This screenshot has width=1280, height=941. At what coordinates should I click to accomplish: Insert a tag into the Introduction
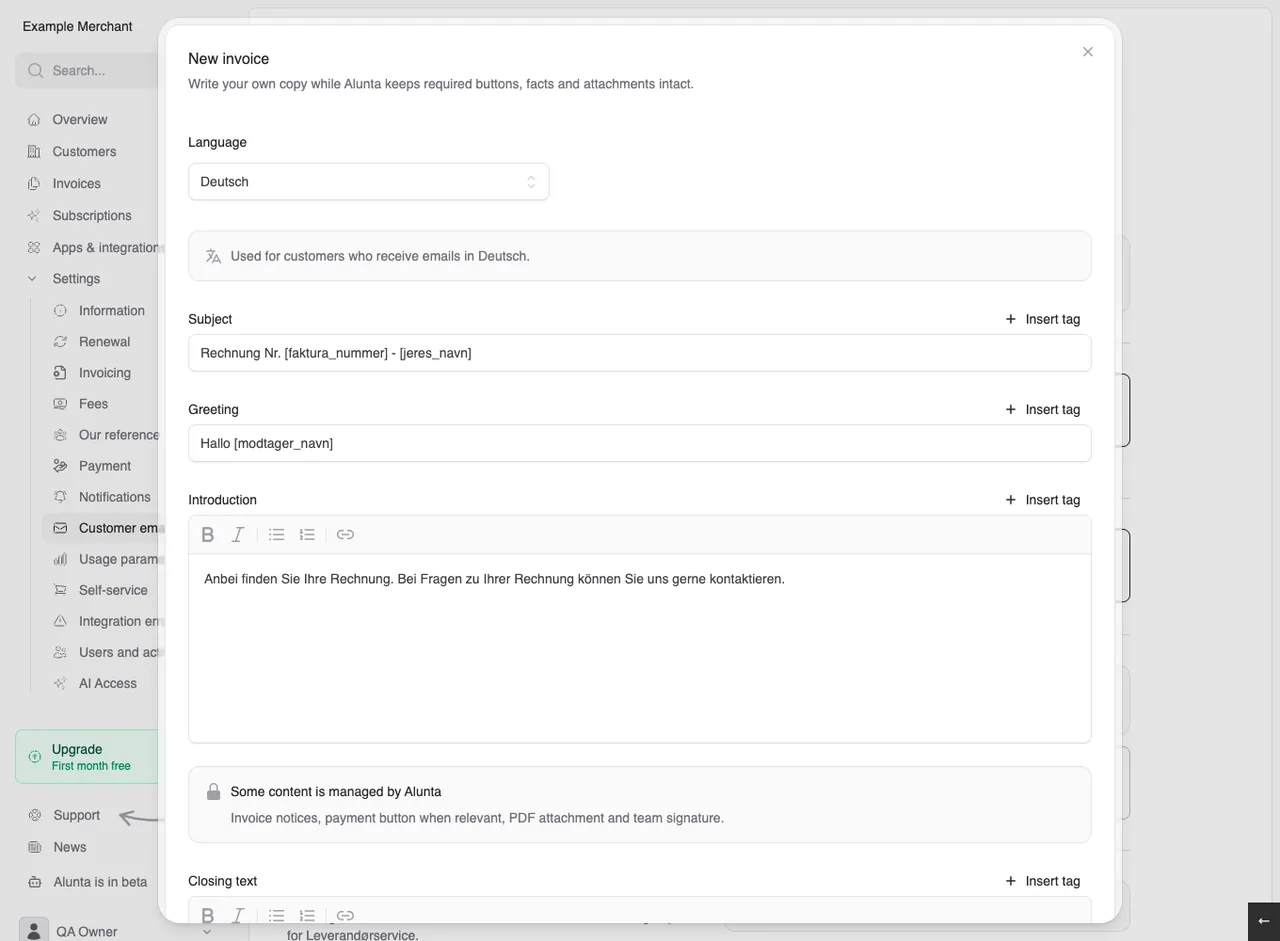[1042, 500]
